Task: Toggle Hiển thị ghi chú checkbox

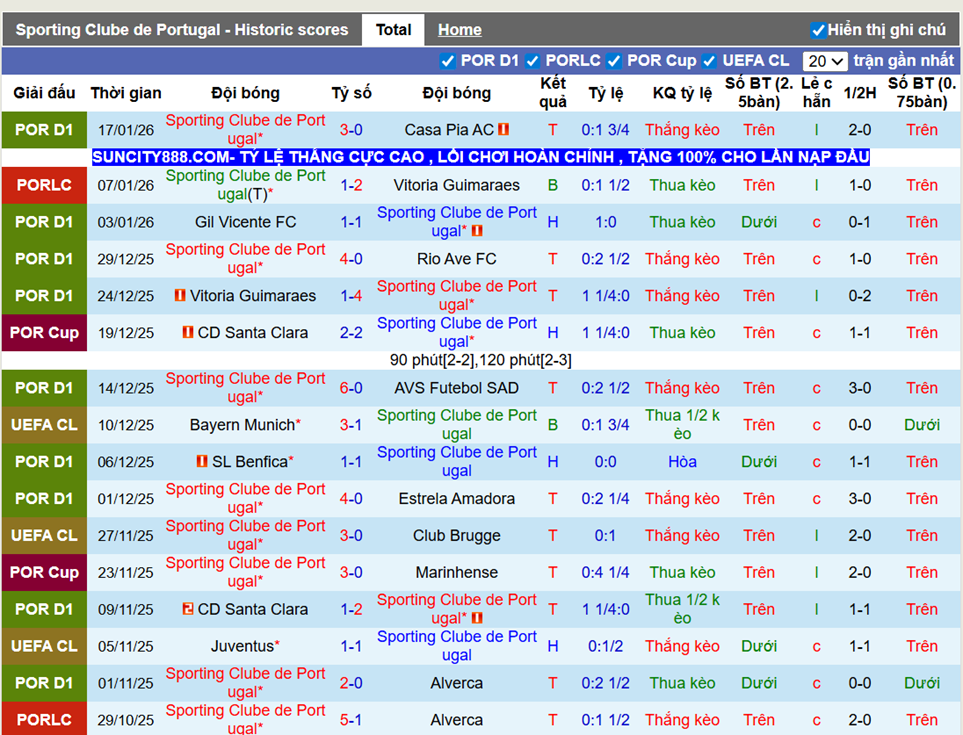Action: point(817,30)
